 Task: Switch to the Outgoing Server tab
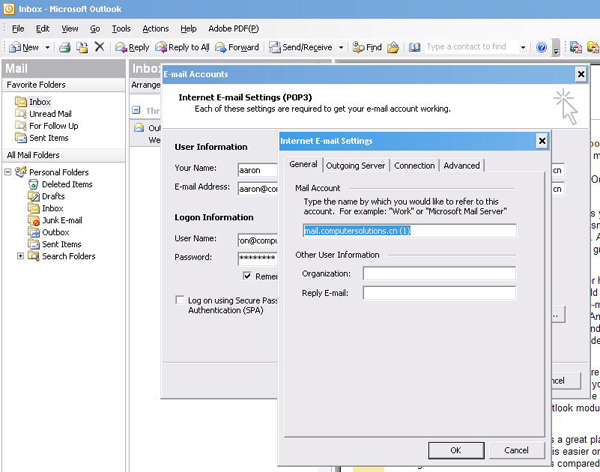(355, 166)
